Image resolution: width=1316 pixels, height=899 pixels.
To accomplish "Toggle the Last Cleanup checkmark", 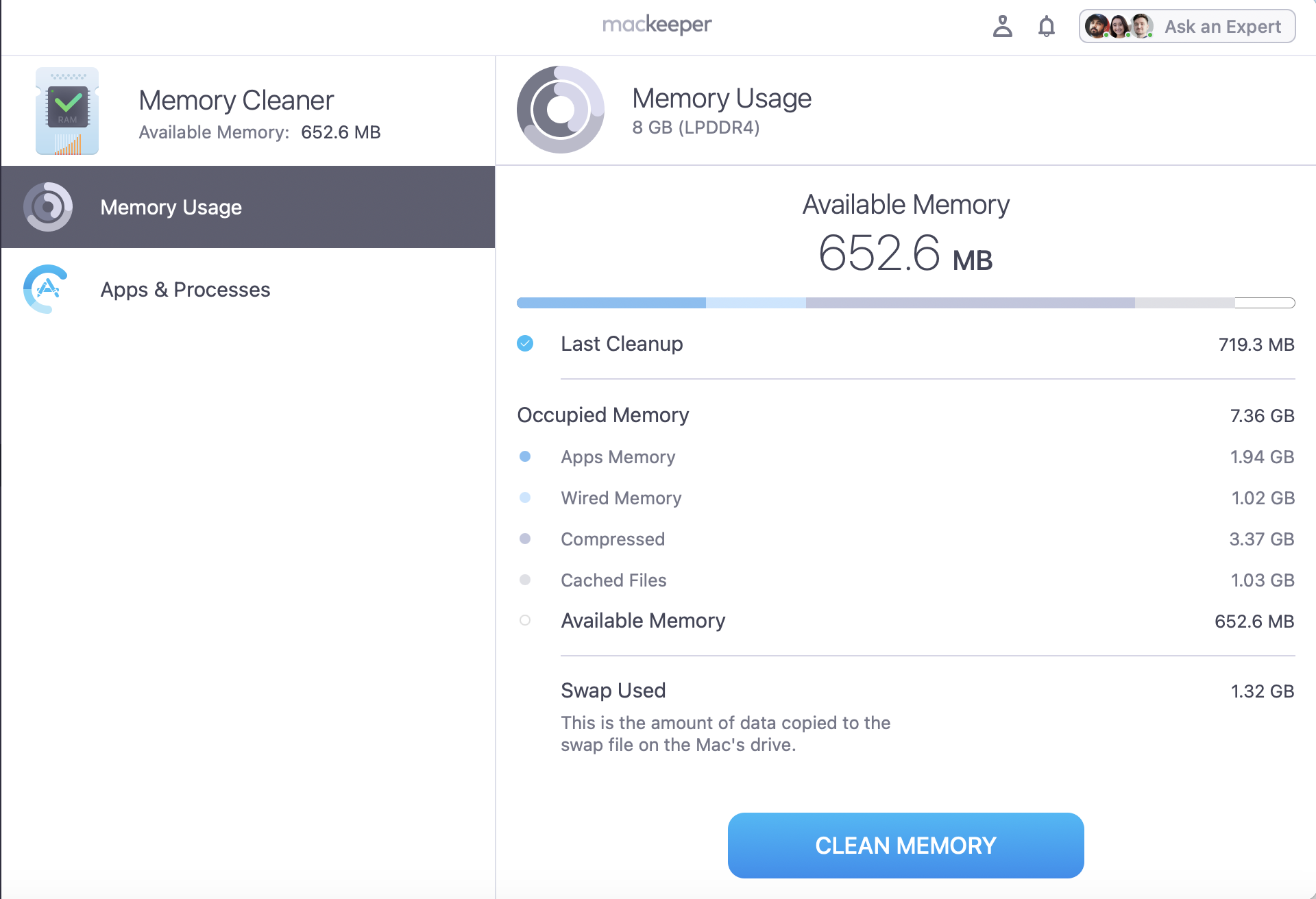I will [526, 344].
